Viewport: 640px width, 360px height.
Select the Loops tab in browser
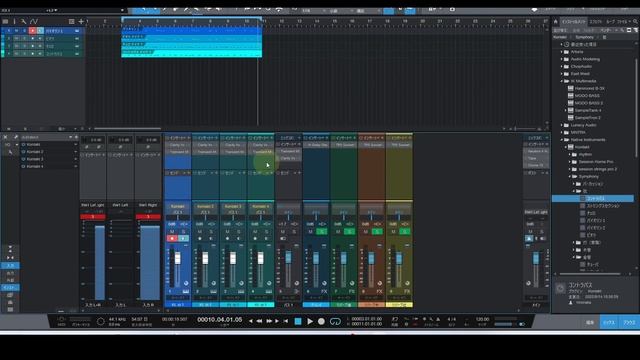coord(610,22)
